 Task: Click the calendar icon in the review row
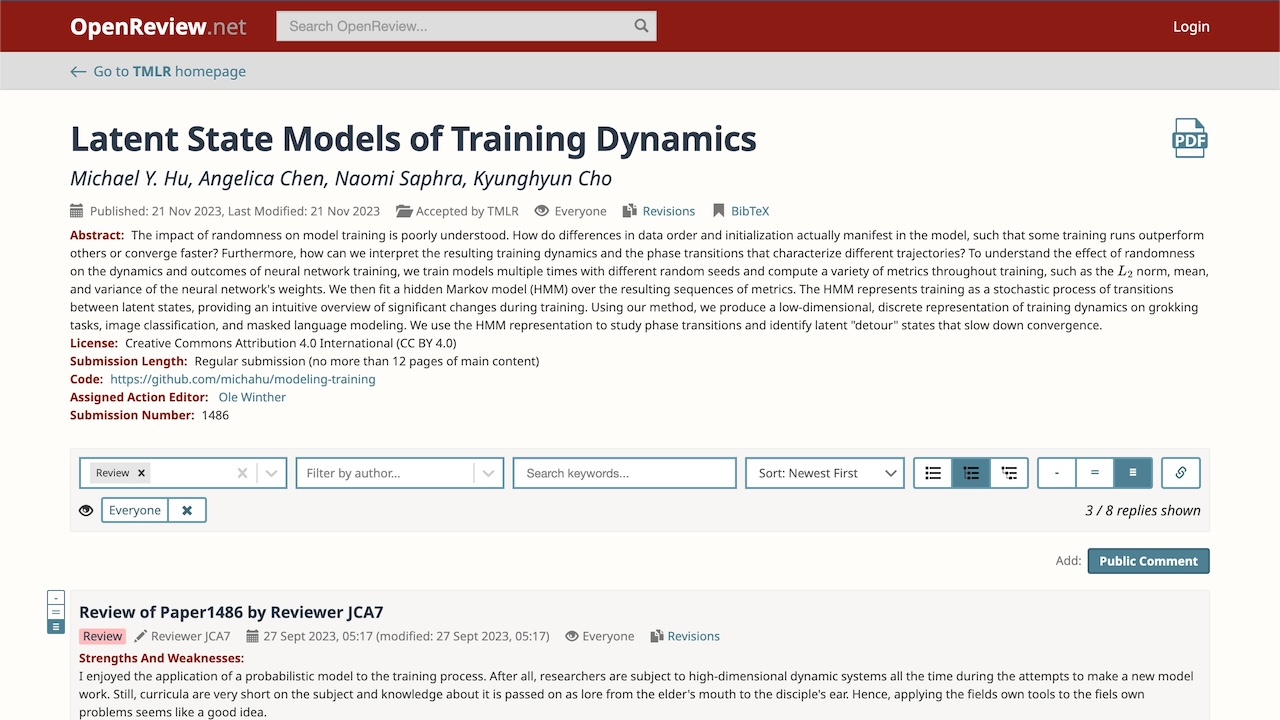253,636
